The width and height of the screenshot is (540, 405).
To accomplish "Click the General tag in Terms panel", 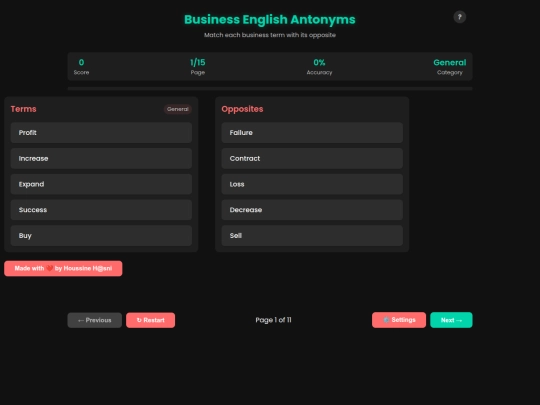I will click(x=178, y=109).
